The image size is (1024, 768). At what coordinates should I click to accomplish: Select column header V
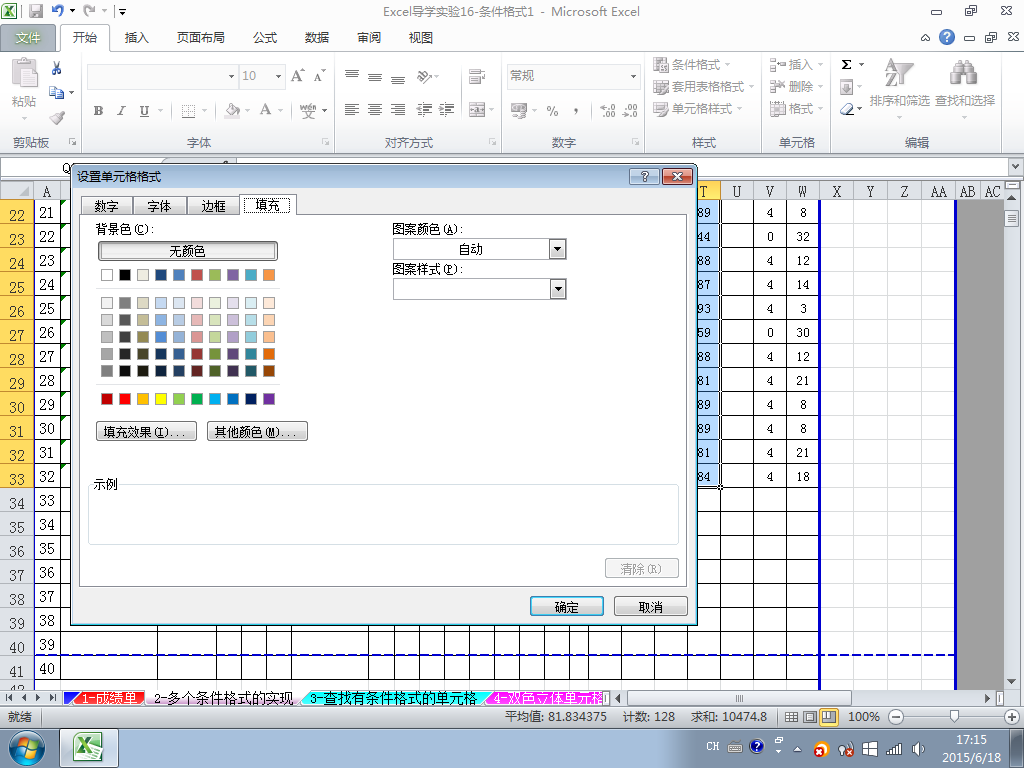click(769, 191)
